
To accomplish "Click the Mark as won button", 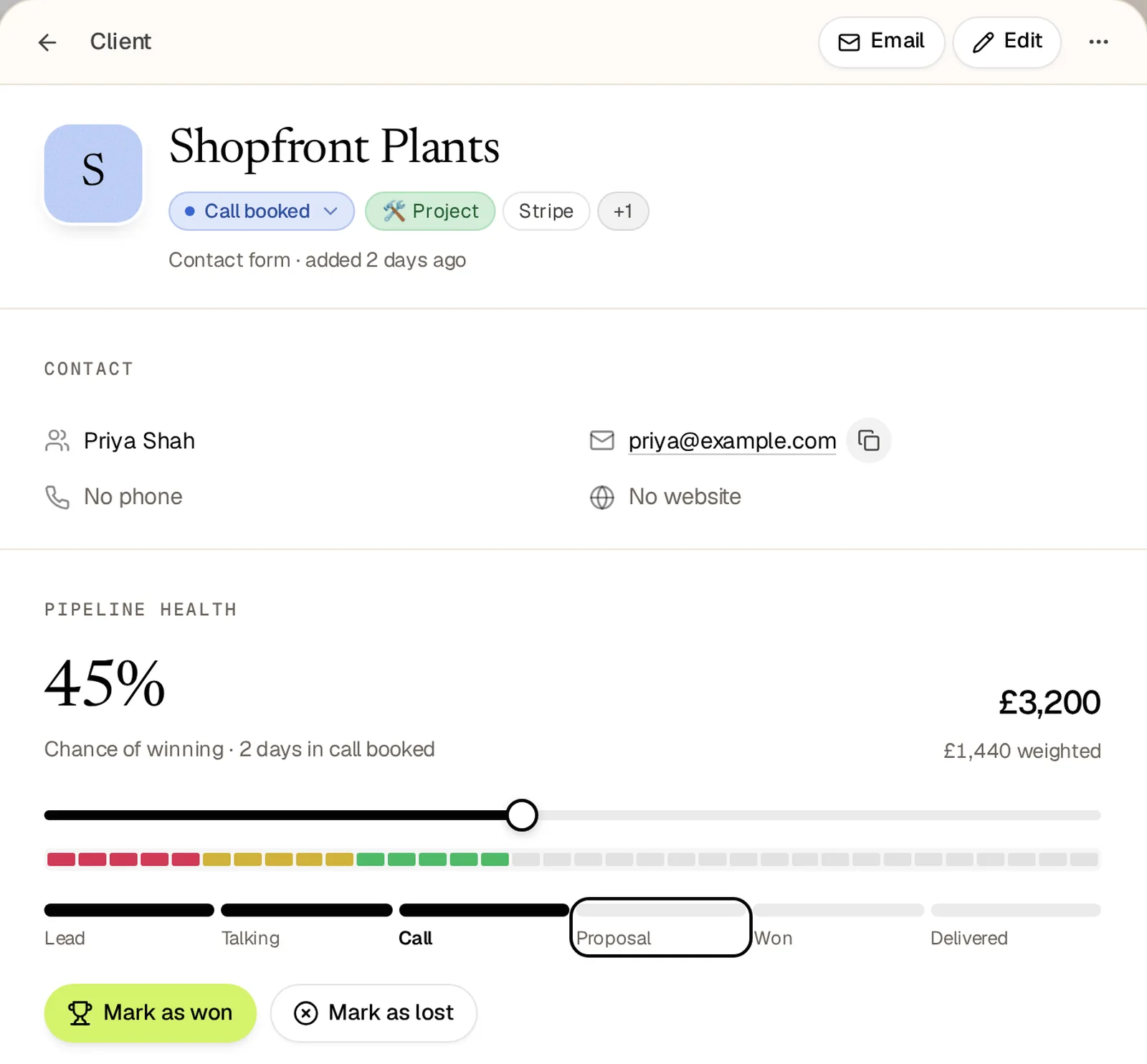I will [151, 1013].
